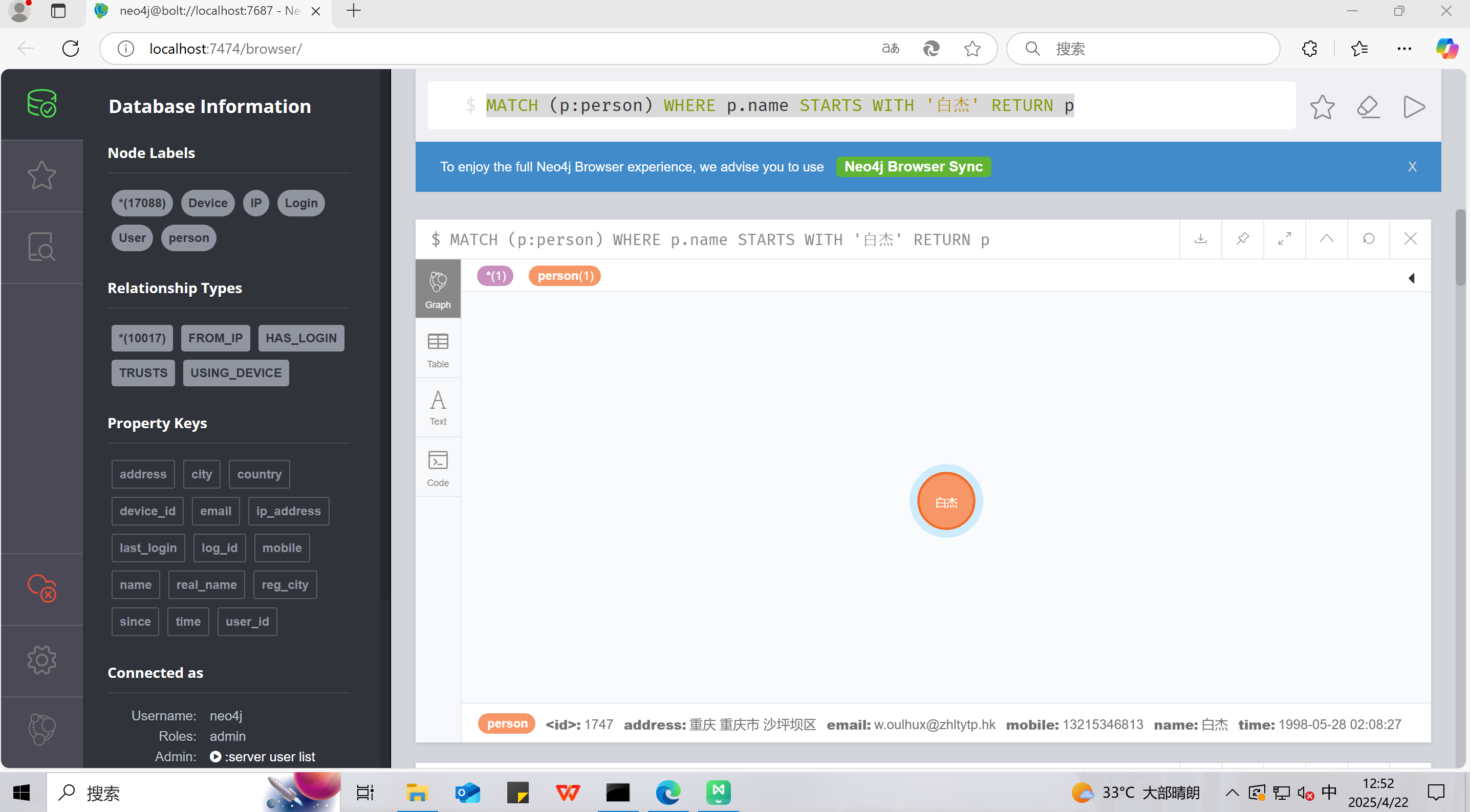This screenshot has height=812, width=1470.
Task: Collapse the result frame chevron
Action: click(x=1327, y=238)
